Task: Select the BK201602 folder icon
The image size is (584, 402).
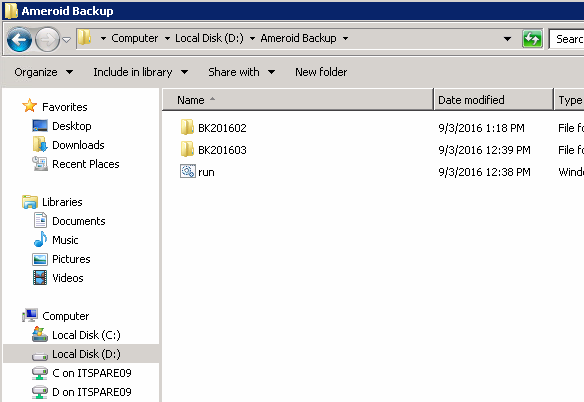Action: click(187, 127)
